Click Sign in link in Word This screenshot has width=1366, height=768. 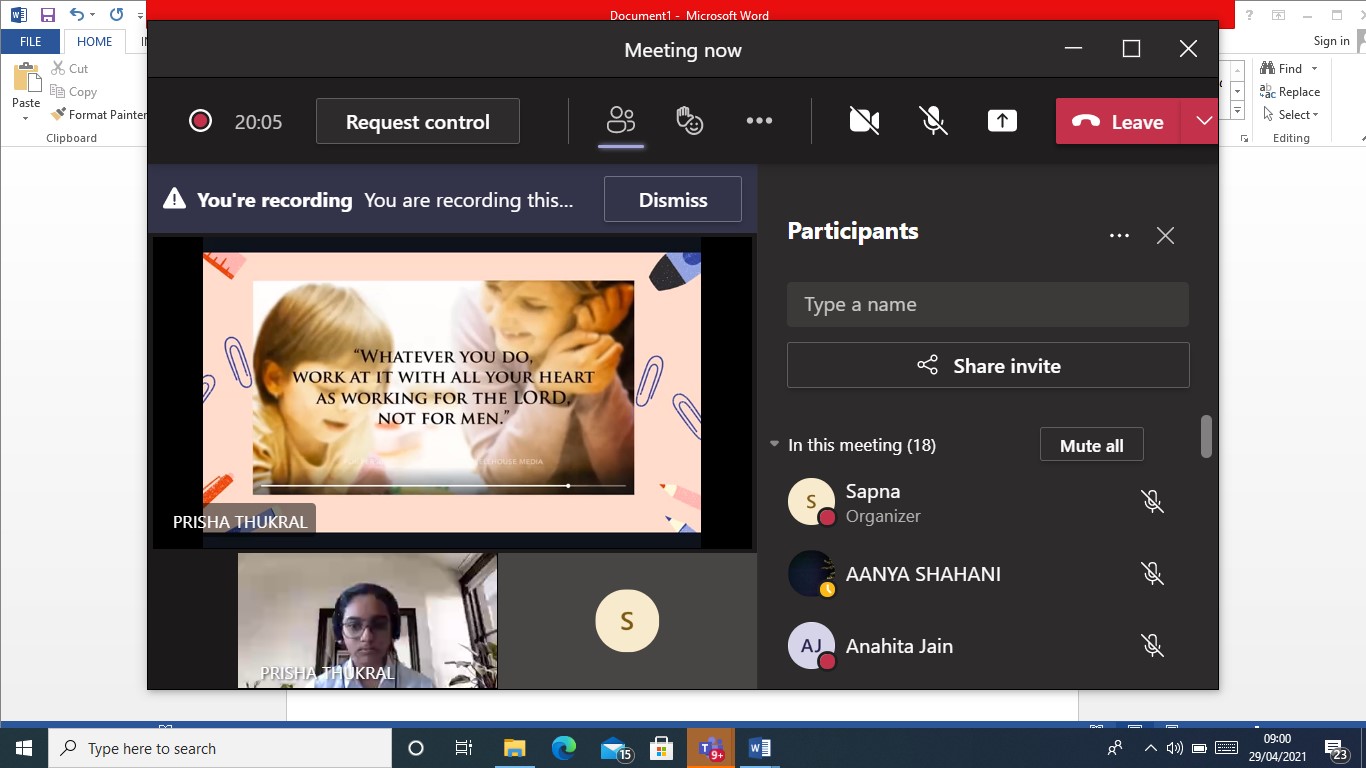coord(1331,41)
